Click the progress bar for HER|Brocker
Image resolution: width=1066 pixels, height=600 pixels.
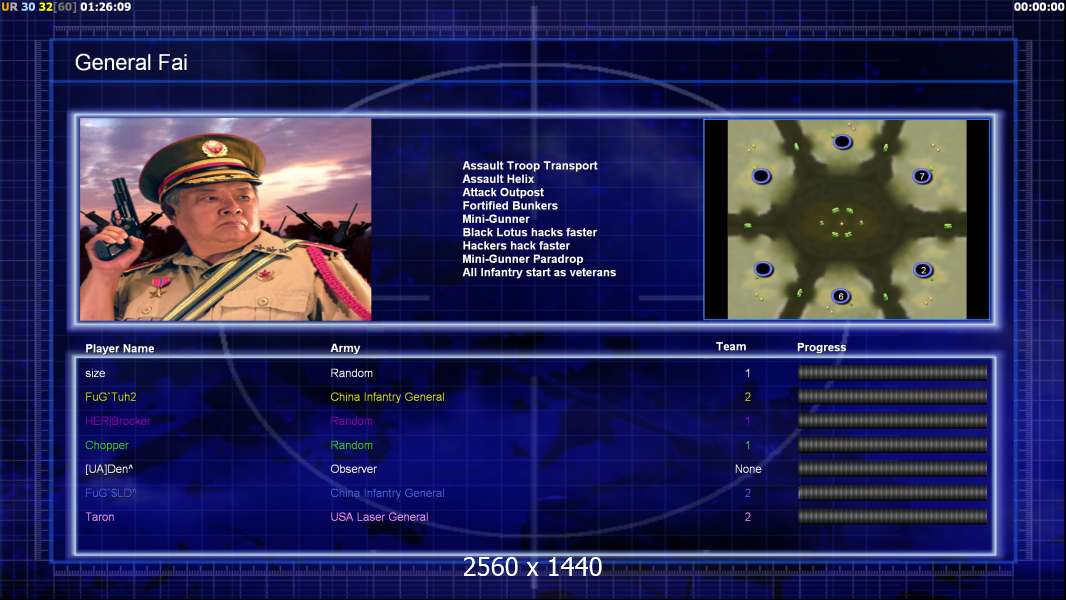click(x=893, y=421)
